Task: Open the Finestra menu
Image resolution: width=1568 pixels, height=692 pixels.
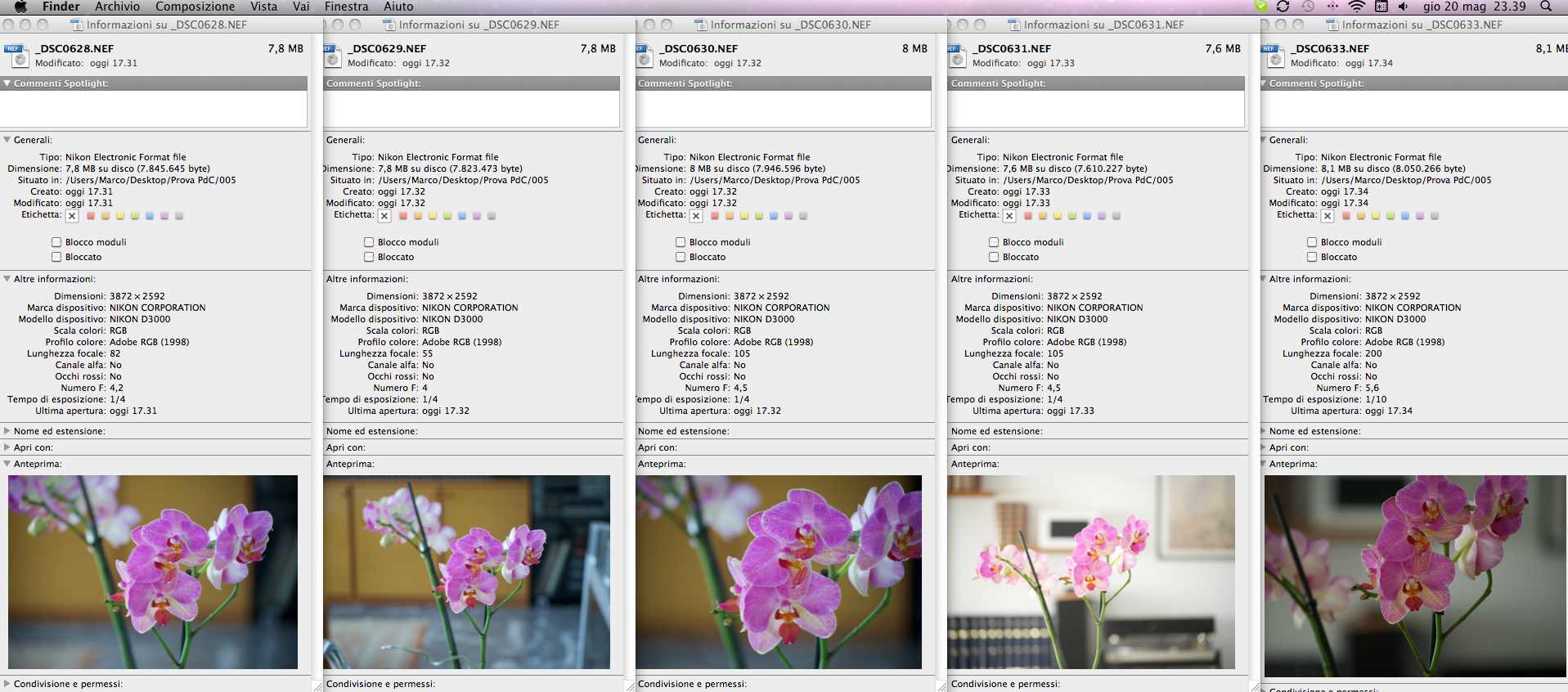Action: click(346, 7)
